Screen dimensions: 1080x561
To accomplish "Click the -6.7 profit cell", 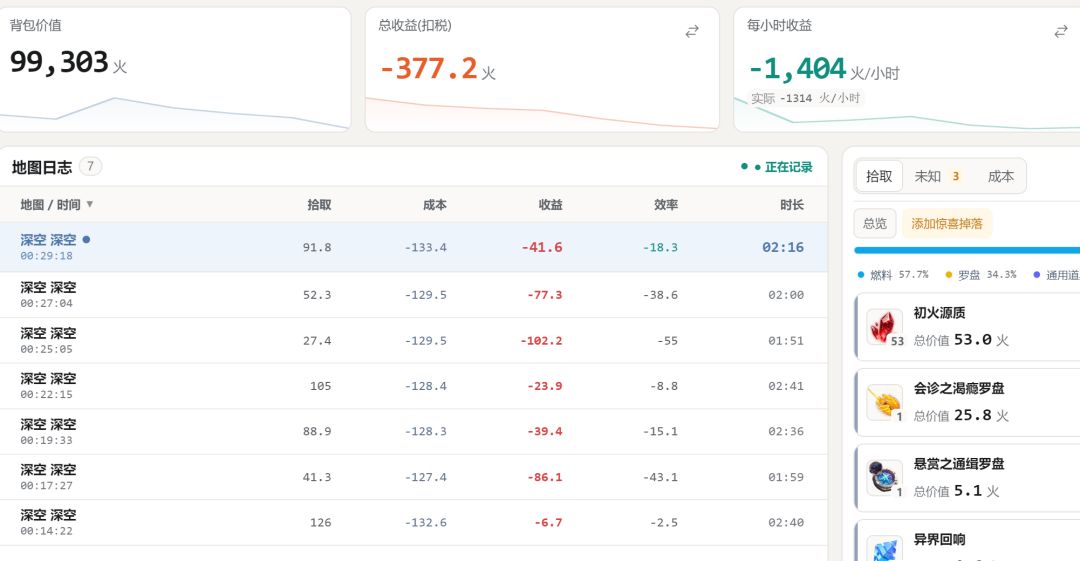I will coord(548,522).
